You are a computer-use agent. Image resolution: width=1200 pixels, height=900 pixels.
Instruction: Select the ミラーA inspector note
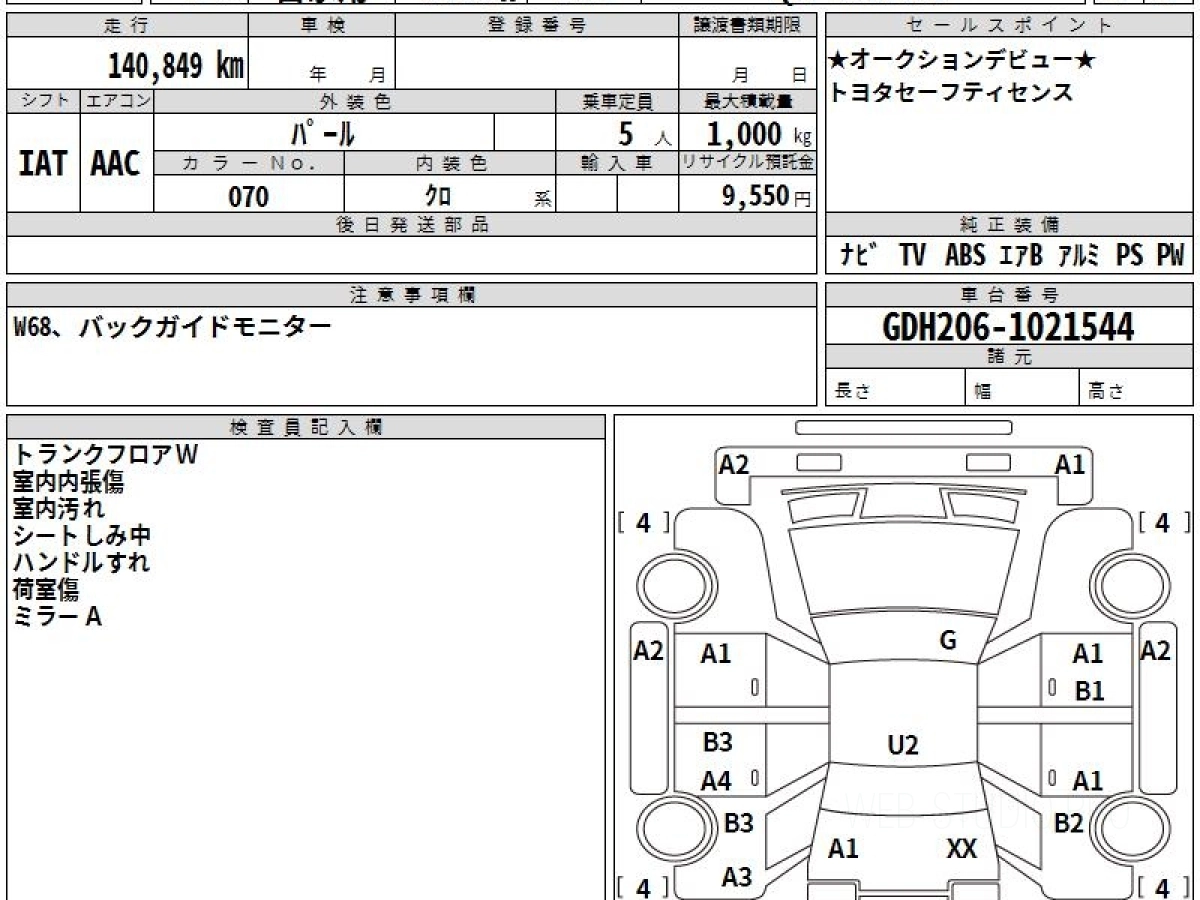(x=58, y=616)
